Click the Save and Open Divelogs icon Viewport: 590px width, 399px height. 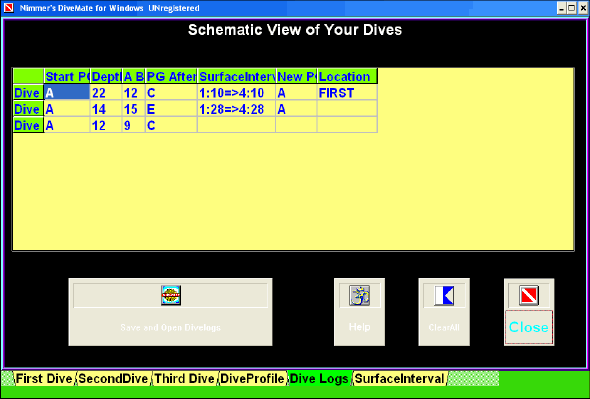(x=171, y=295)
